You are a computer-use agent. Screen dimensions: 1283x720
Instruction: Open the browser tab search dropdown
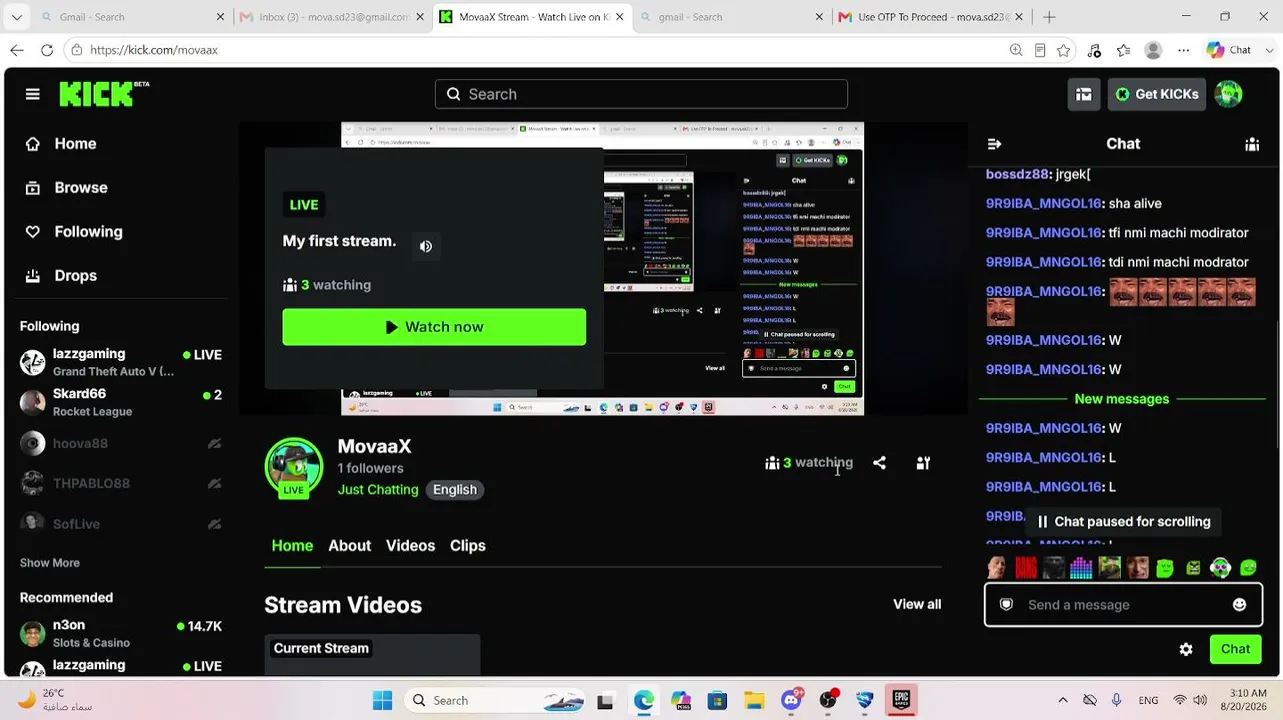coord(16,17)
